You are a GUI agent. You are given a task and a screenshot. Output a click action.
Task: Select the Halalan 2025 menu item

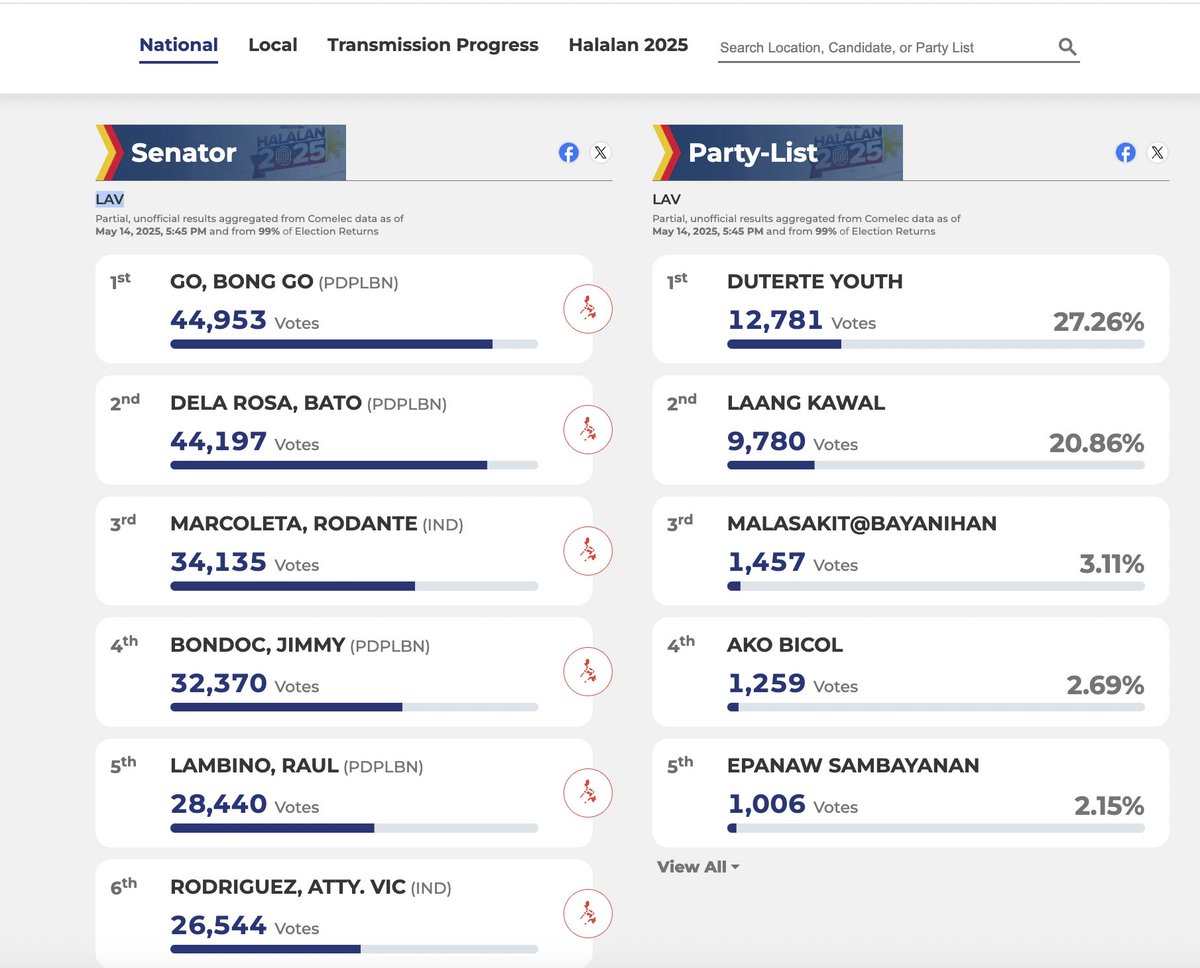click(628, 44)
